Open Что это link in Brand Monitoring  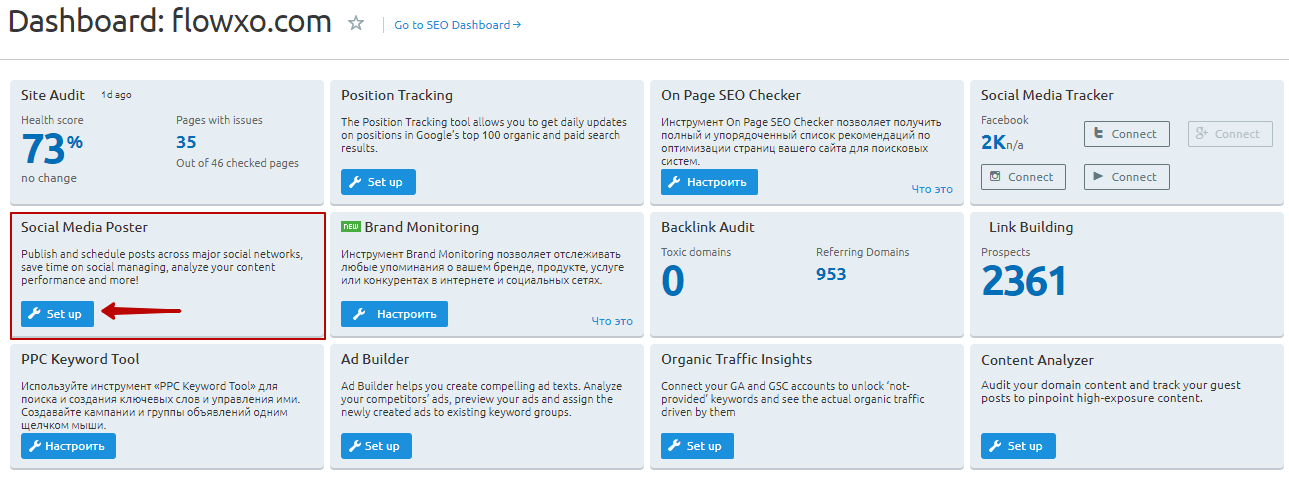coord(612,321)
